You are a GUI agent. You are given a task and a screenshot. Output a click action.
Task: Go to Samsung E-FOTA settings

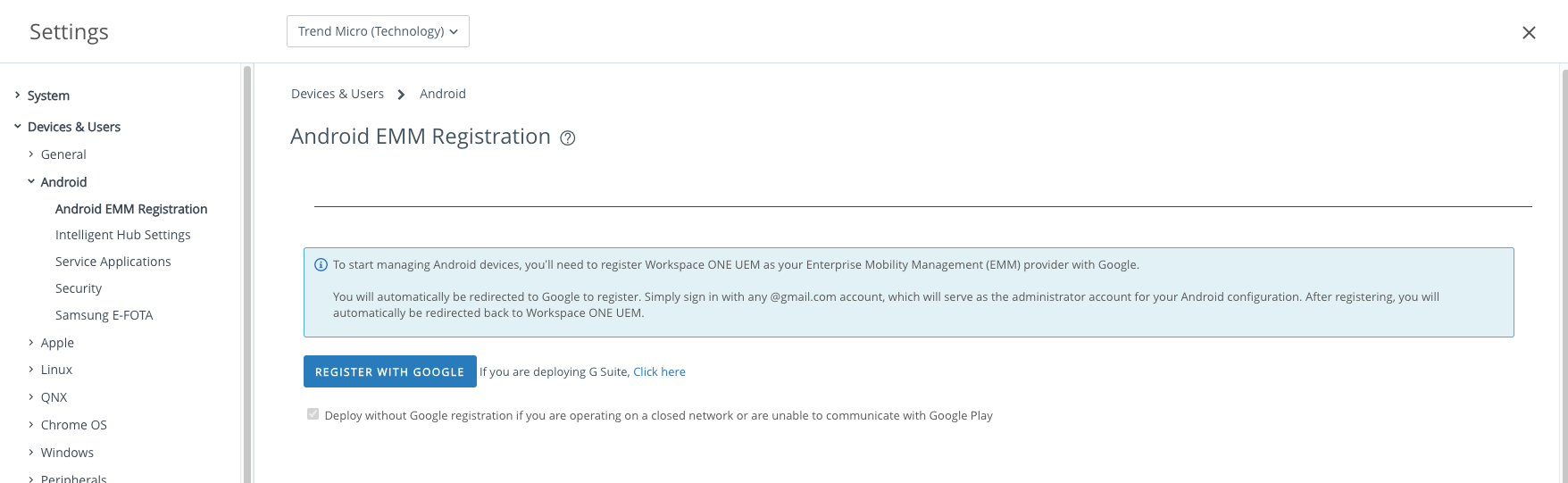104,315
